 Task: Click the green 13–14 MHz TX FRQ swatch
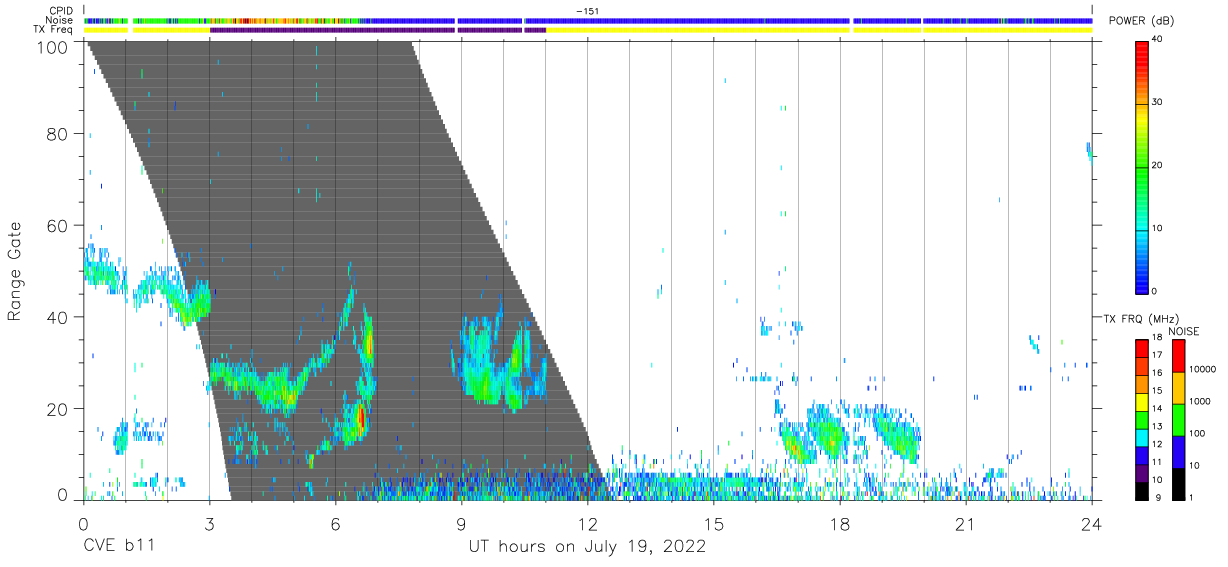[1142, 420]
